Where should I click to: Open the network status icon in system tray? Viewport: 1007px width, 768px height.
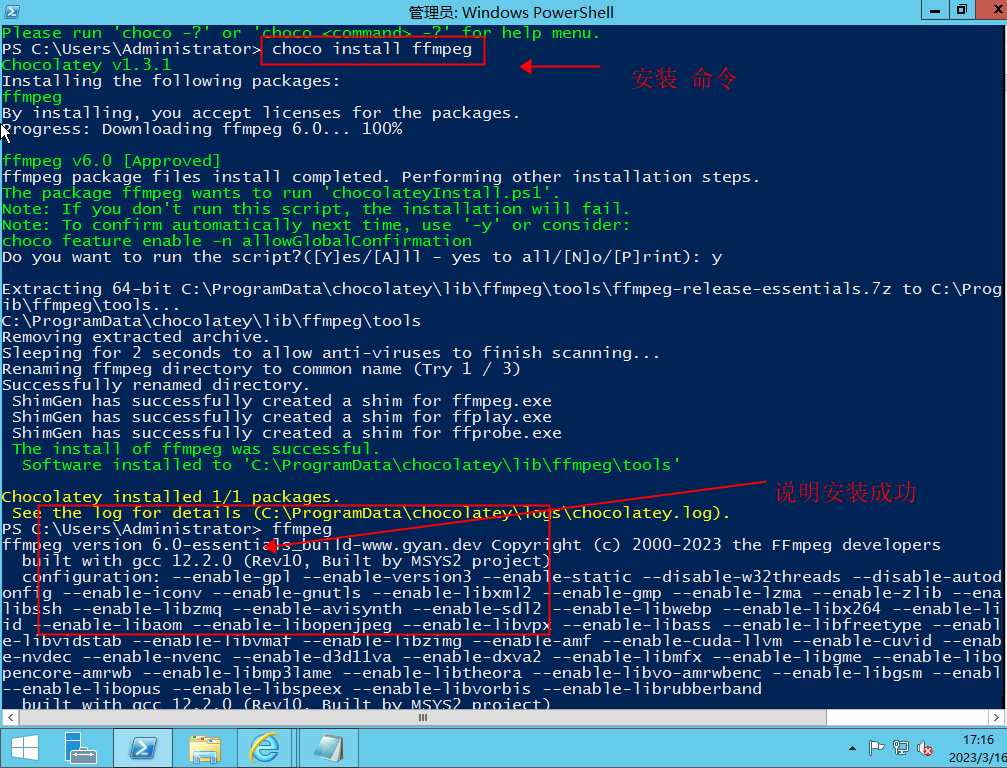point(900,747)
